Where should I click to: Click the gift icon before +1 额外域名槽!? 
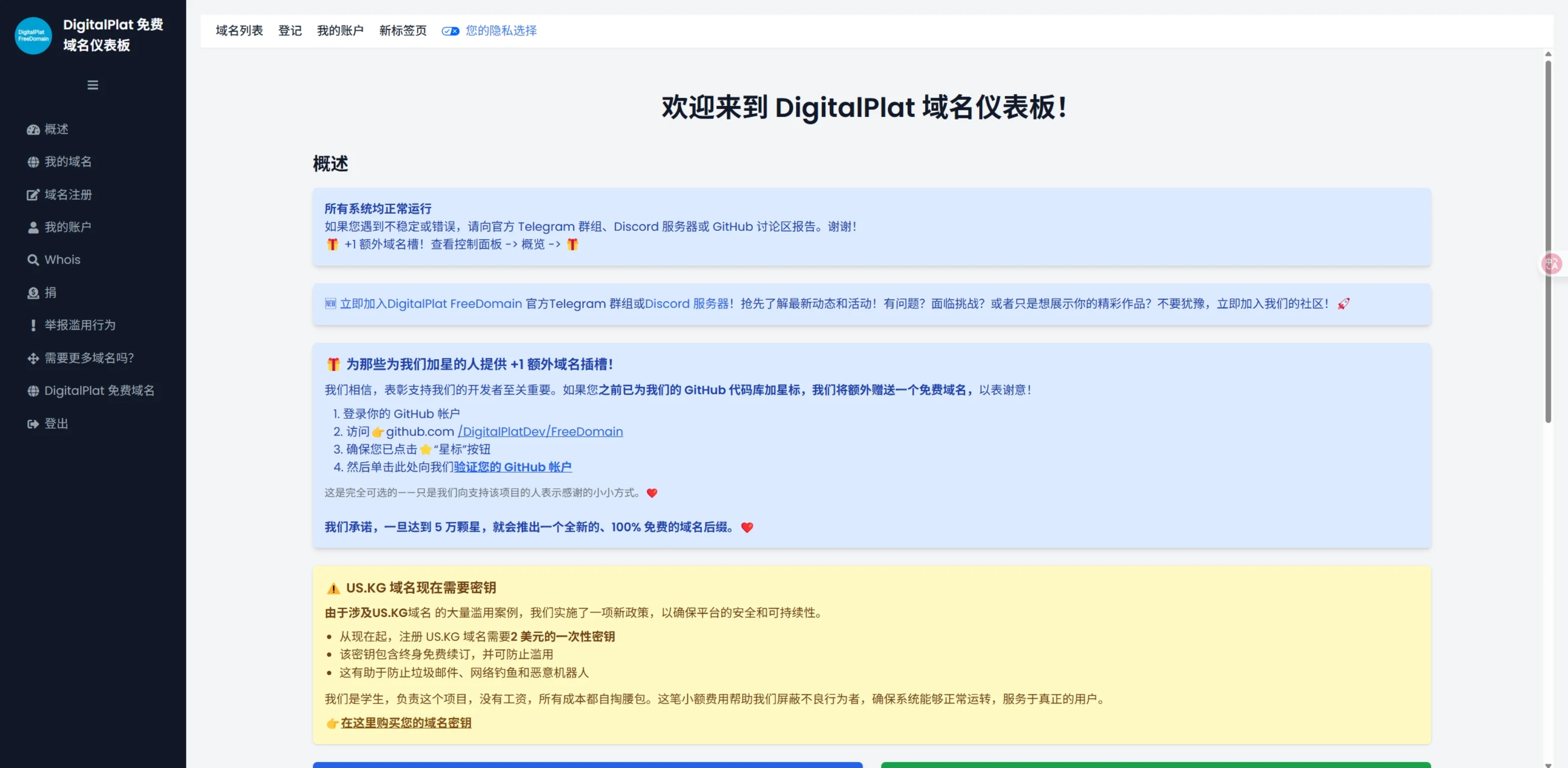click(332, 244)
